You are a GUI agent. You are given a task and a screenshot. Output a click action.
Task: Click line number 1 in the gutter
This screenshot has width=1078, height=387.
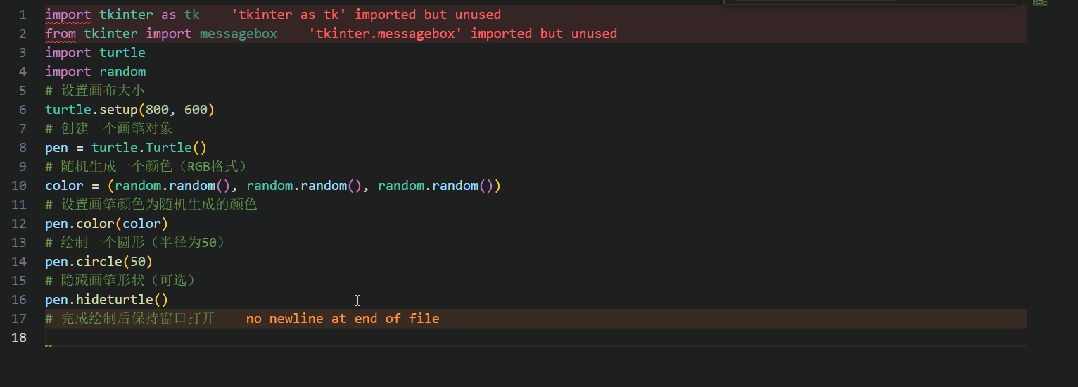tap(23, 14)
